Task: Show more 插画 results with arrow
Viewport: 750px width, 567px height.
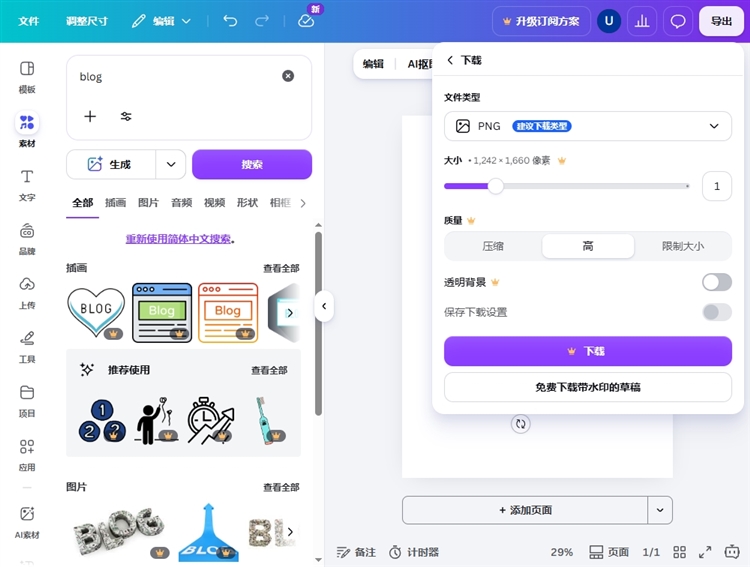Action: tap(289, 313)
